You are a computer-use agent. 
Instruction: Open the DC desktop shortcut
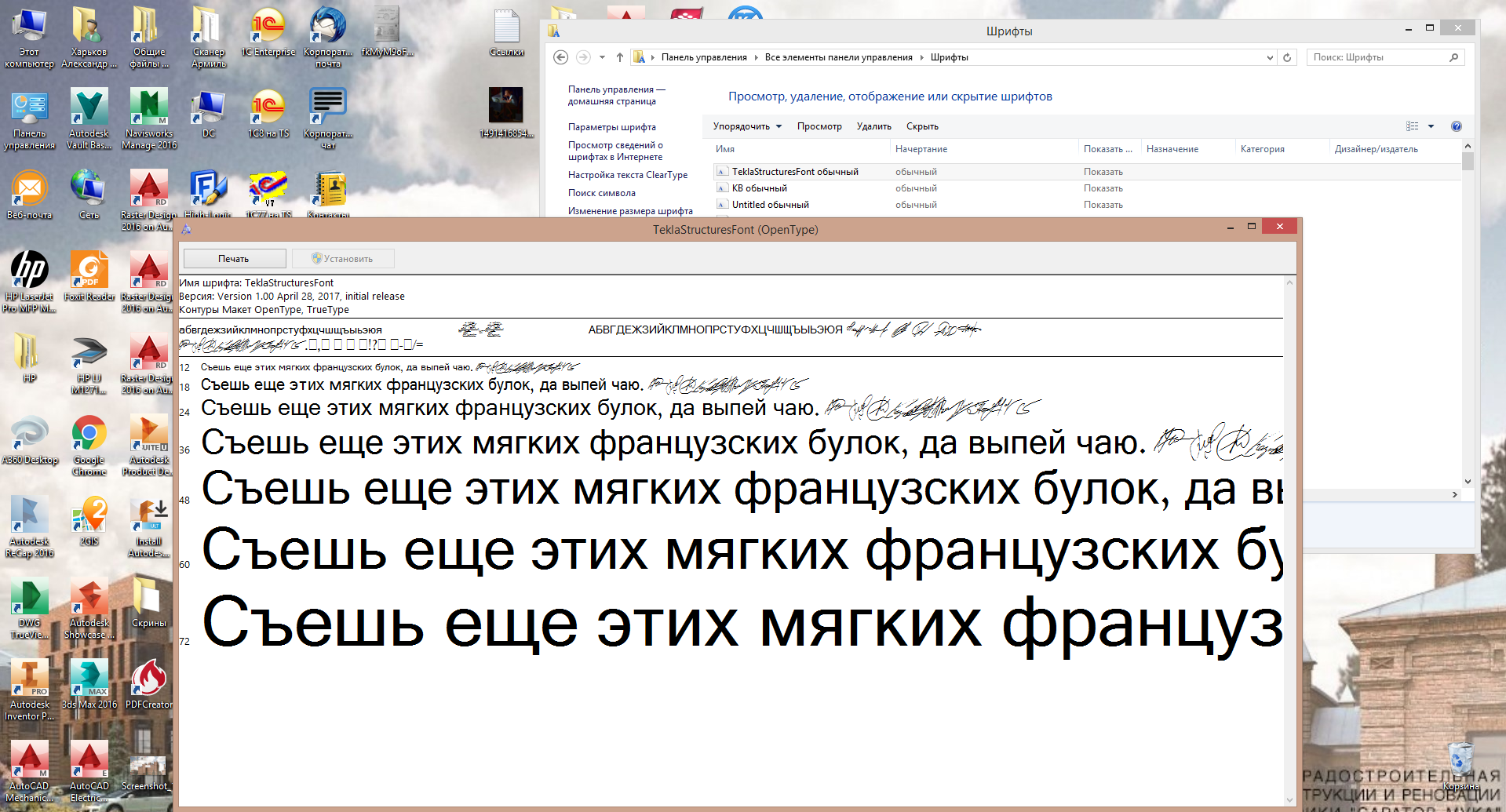[208, 114]
